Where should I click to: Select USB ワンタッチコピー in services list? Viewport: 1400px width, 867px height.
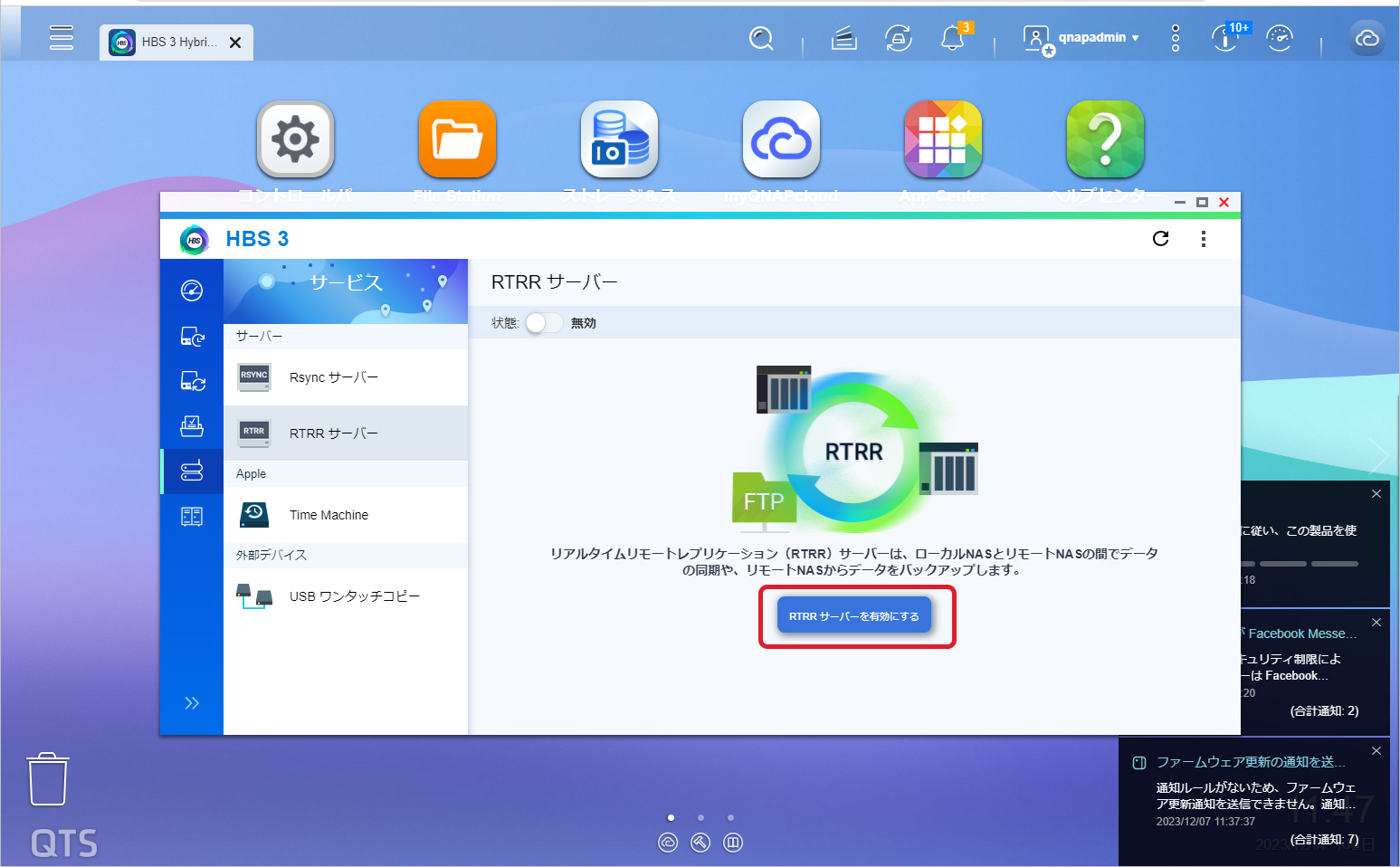[346, 596]
